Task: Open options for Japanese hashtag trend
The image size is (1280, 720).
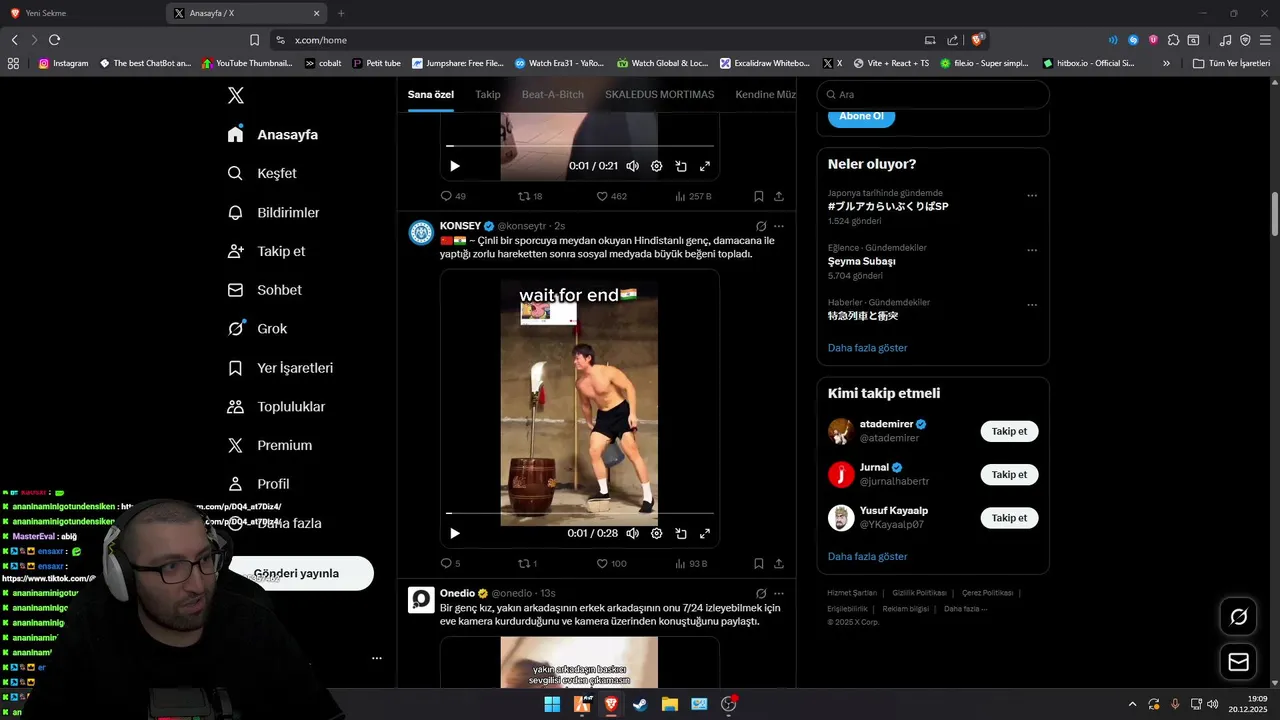Action: pyautogui.click(x=1032, y=195)
